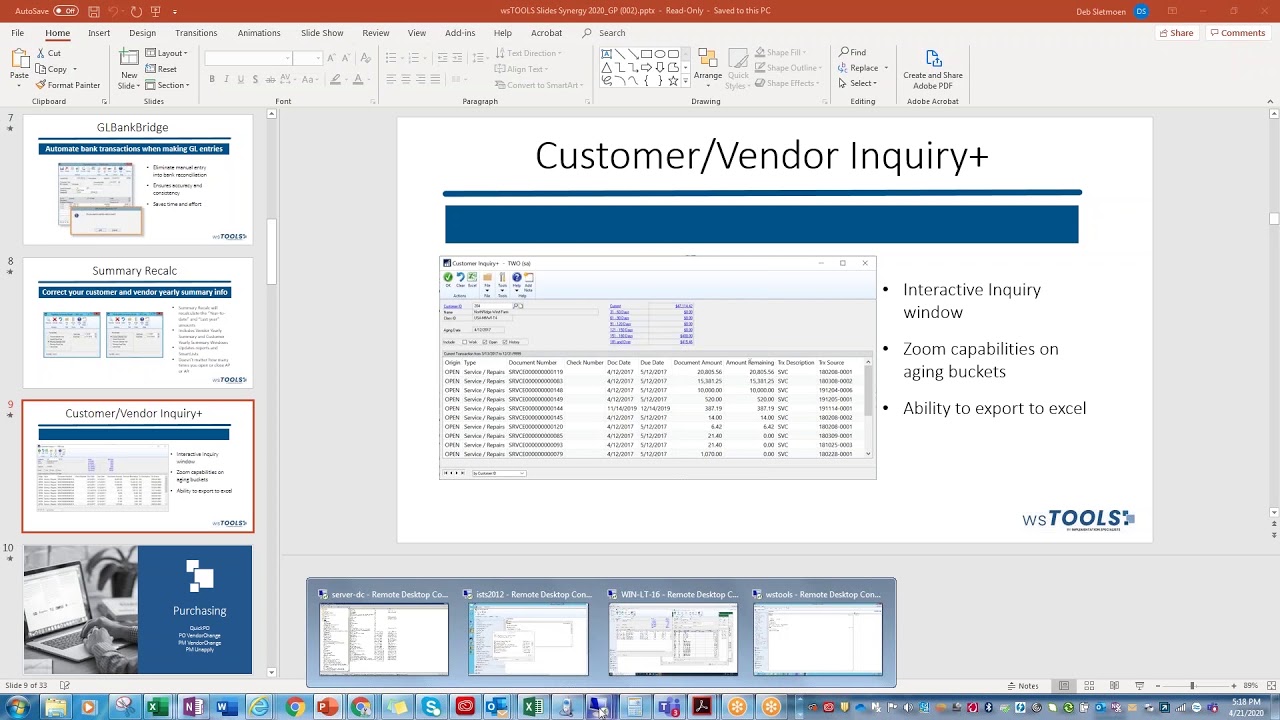
Task: Open the Transitions tab
Action: (x=196, y=33)
